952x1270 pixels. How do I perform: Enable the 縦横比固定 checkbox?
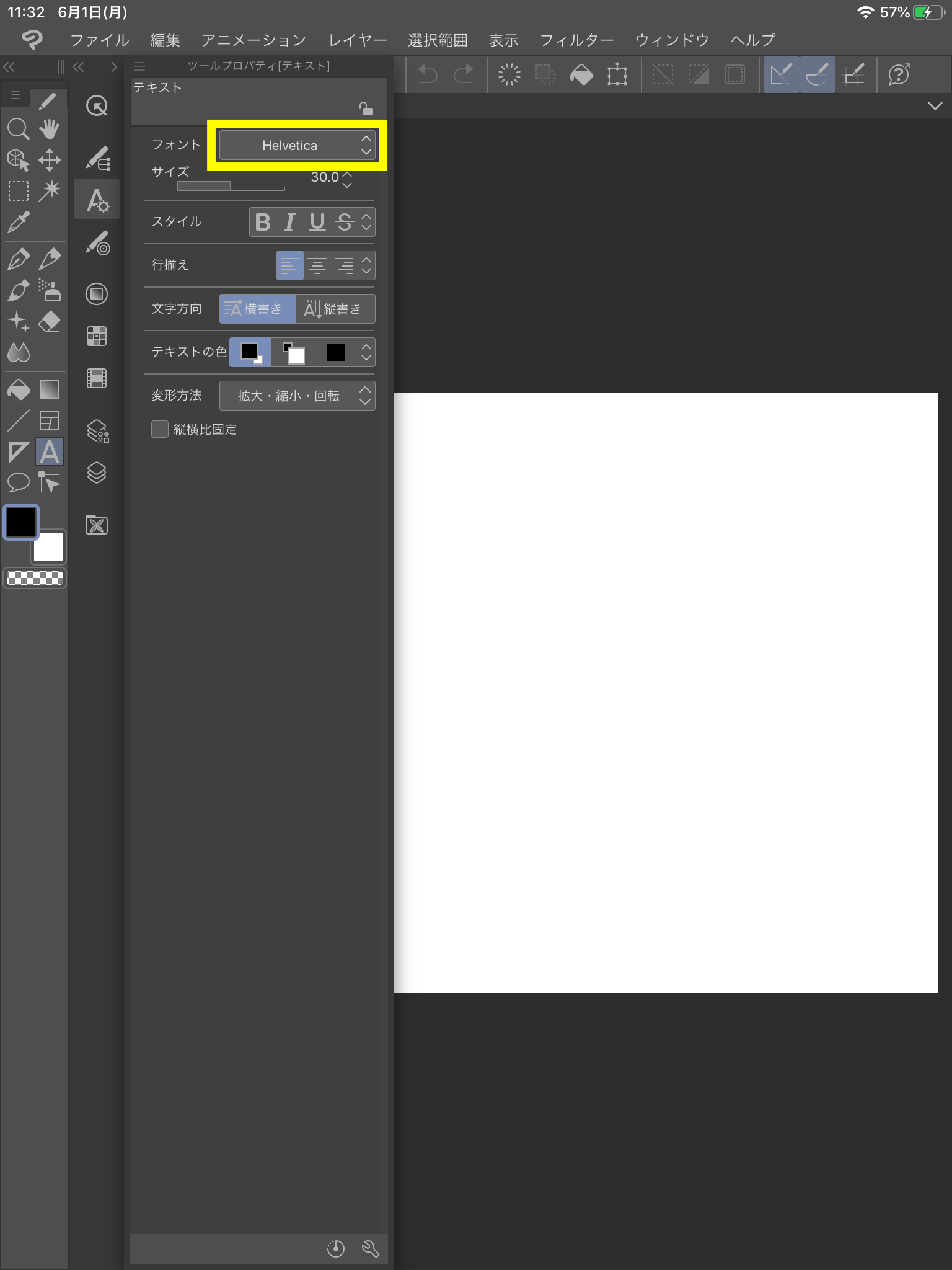160,429
